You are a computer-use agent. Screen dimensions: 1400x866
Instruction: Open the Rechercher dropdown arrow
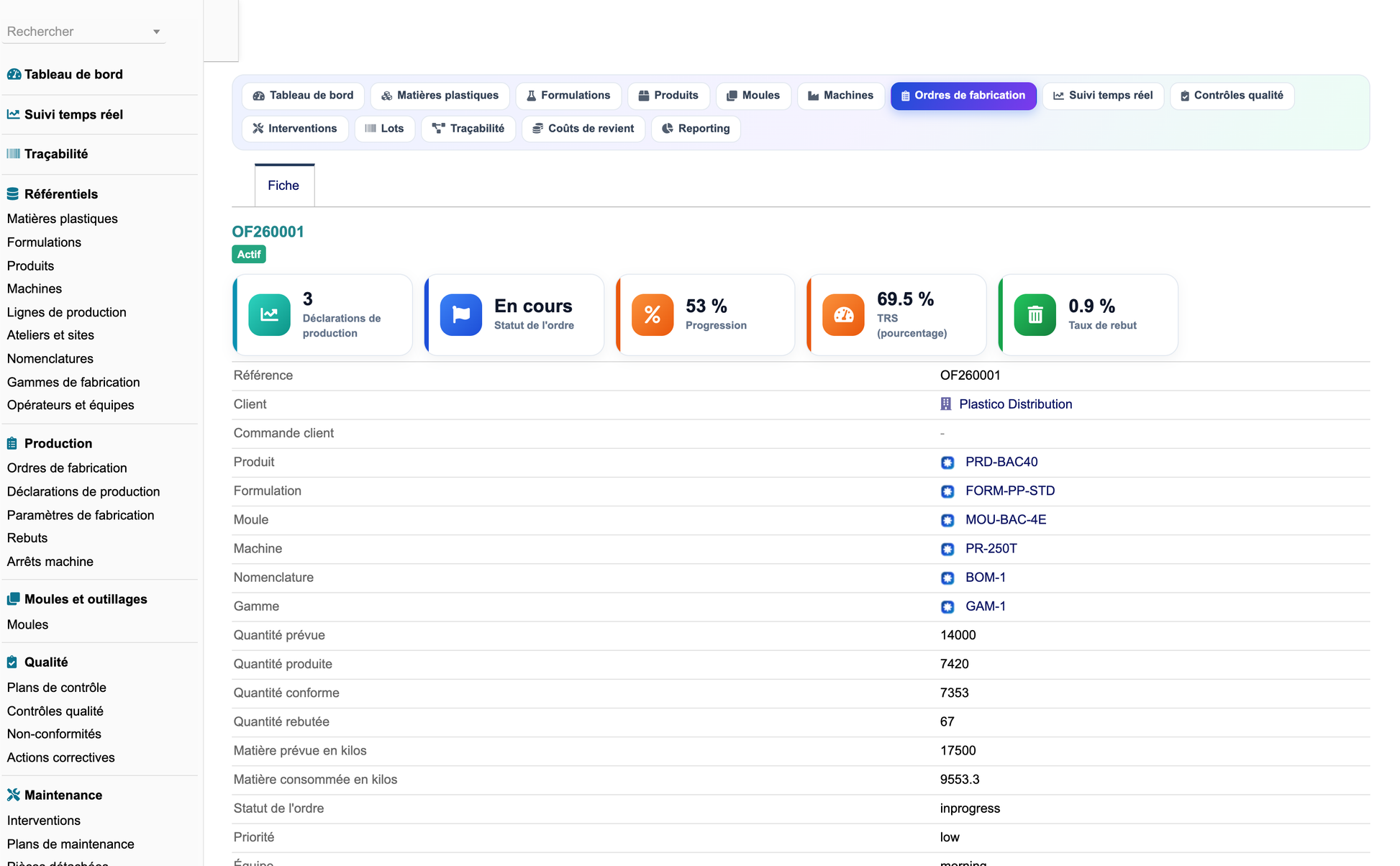156,32
